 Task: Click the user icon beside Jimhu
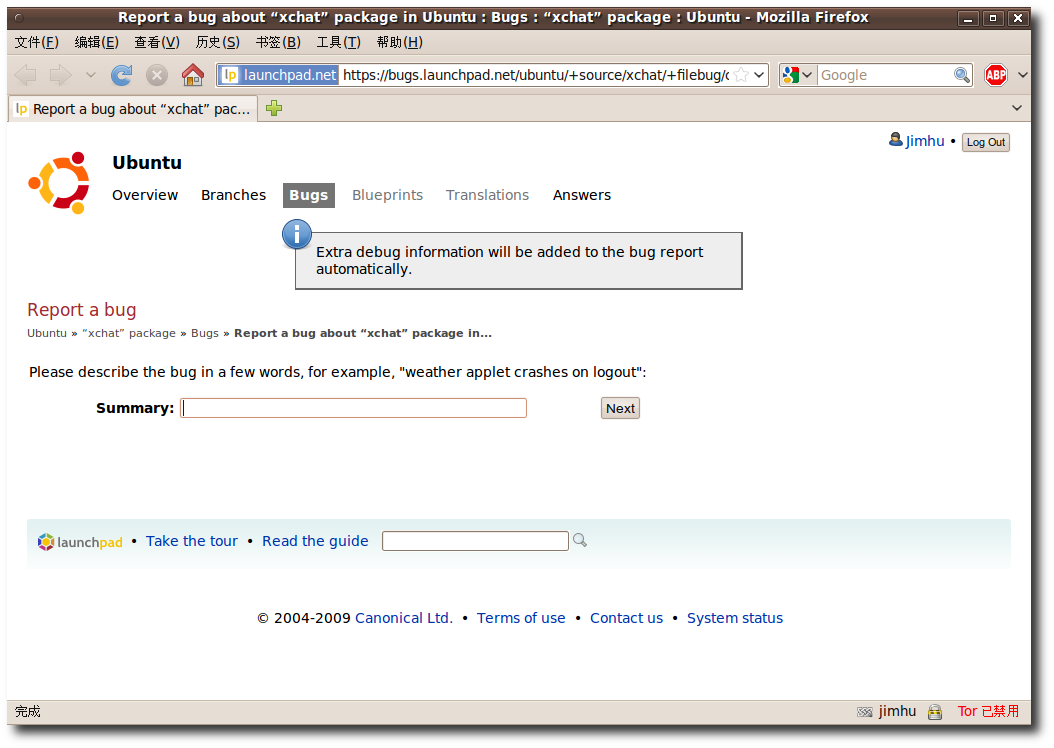tap(895, 140)
